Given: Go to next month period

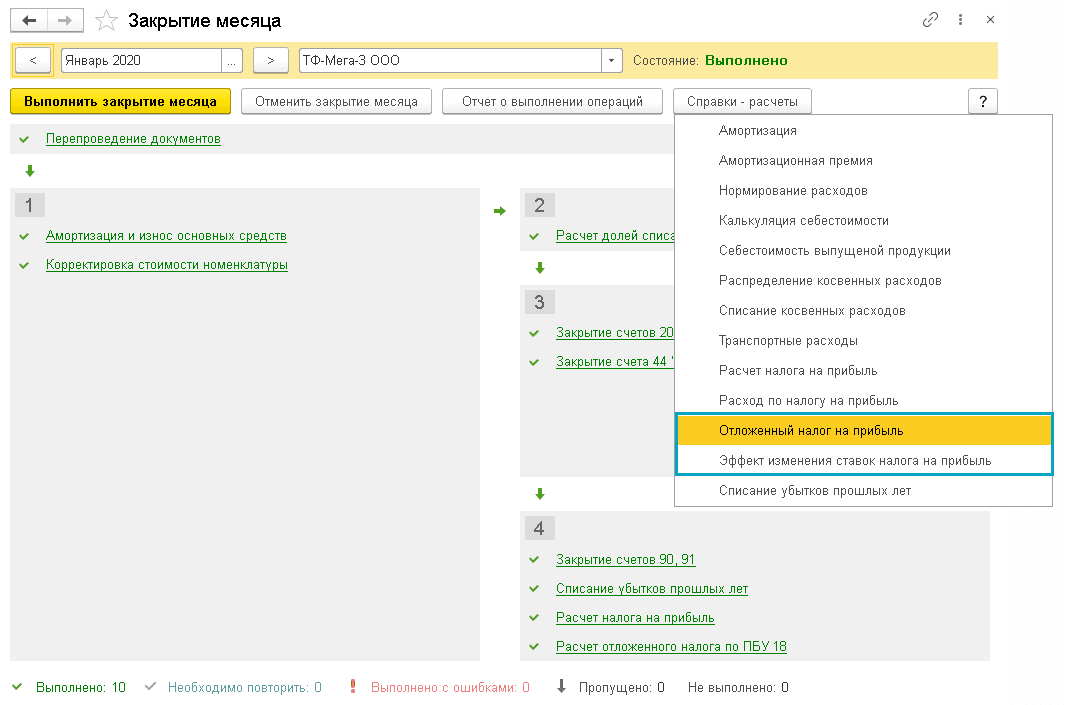Looking at the screenshot, I should (x=271, y=60).
